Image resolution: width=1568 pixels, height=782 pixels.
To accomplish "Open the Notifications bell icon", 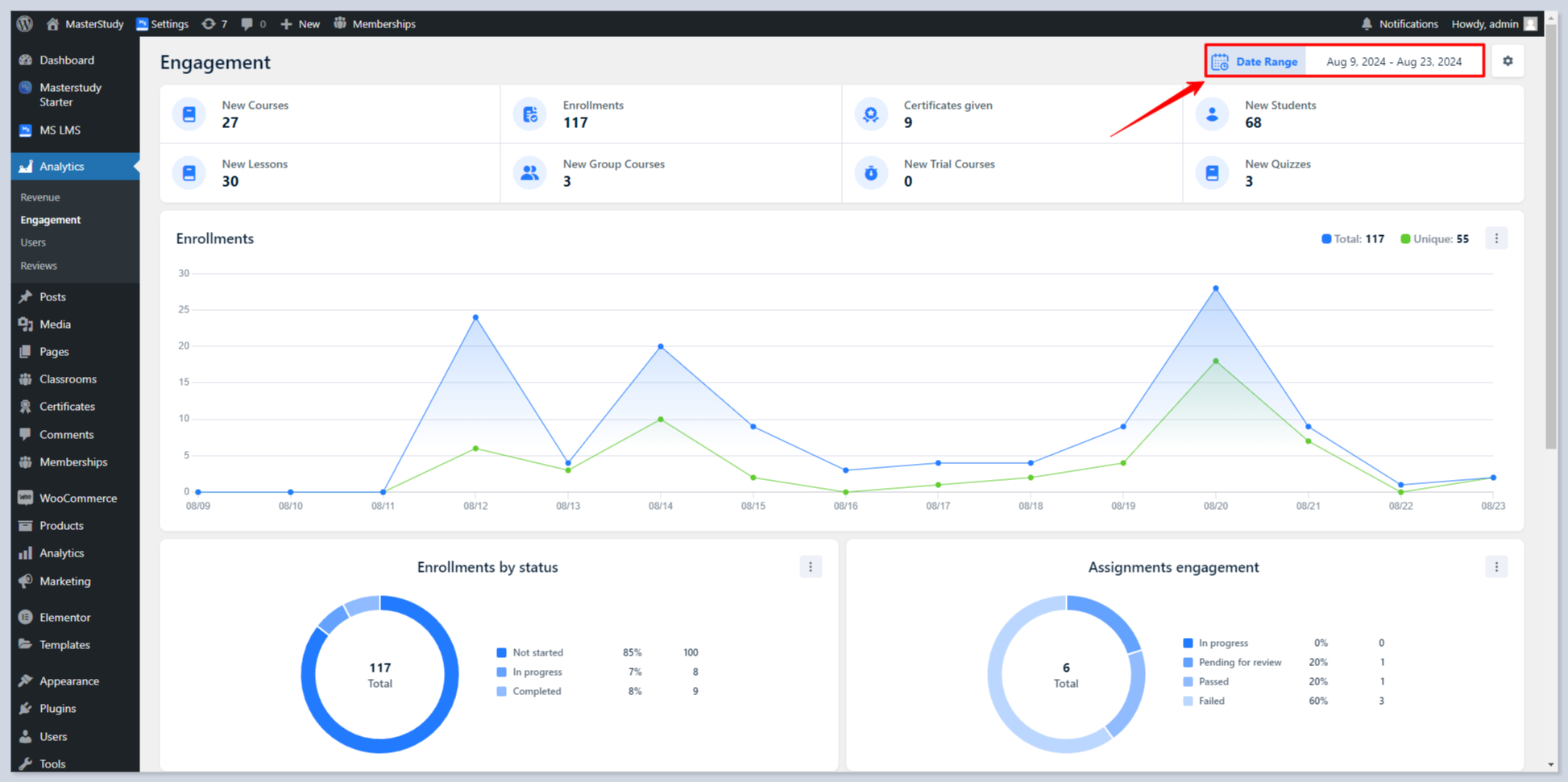I will pos(1367,24).
